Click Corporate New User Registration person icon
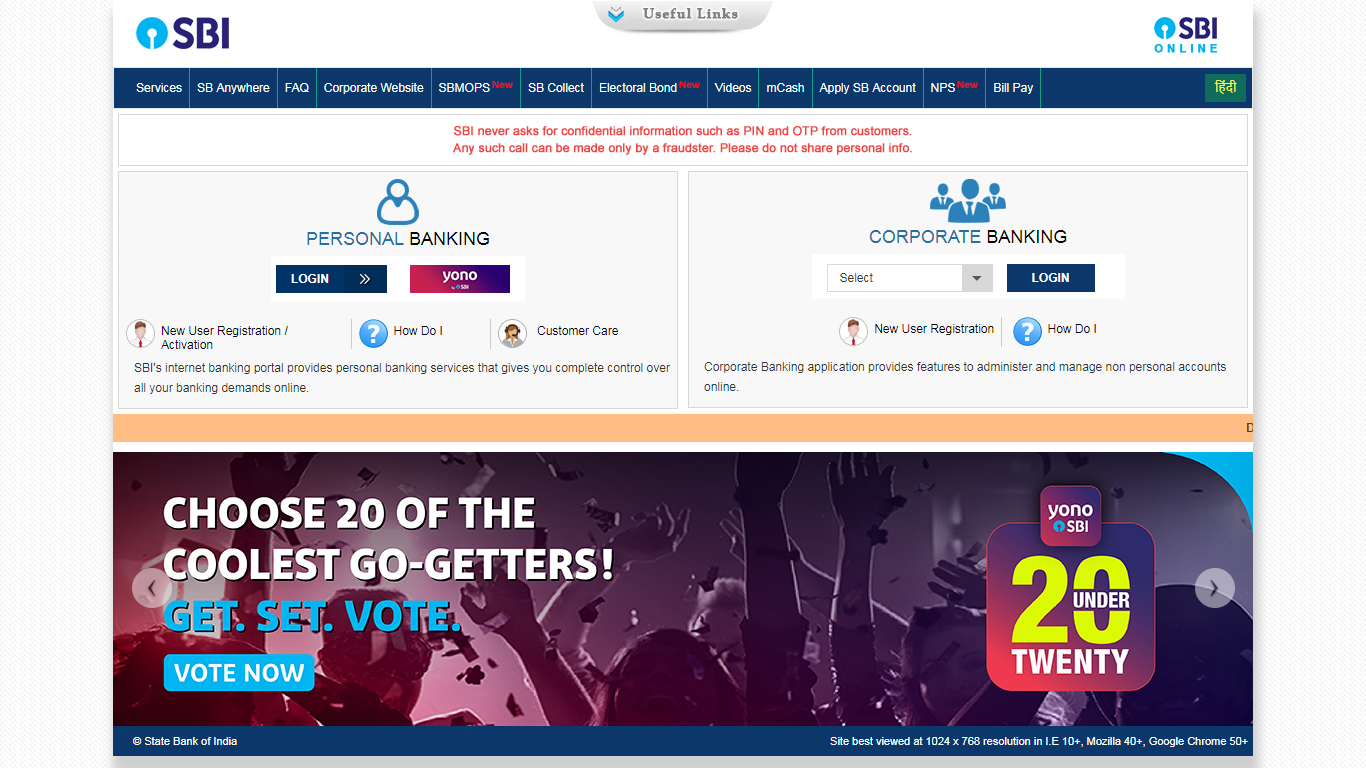The image size is (1366, 768). coord(853,331)
